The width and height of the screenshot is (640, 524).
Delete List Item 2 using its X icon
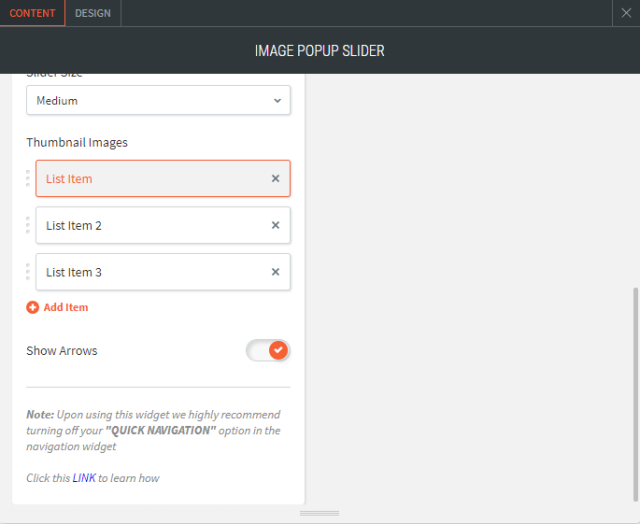pos(275,226)
